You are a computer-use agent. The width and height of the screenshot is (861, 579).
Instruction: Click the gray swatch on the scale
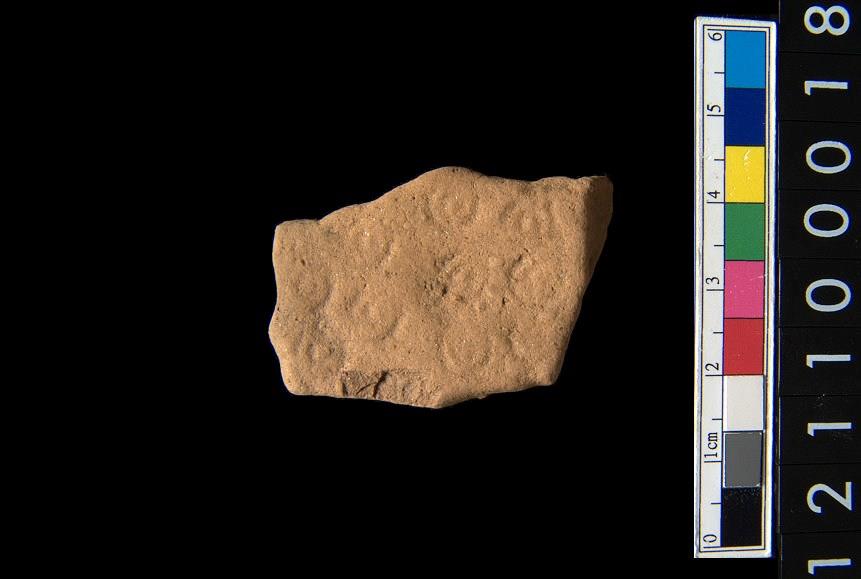point(743,460)
